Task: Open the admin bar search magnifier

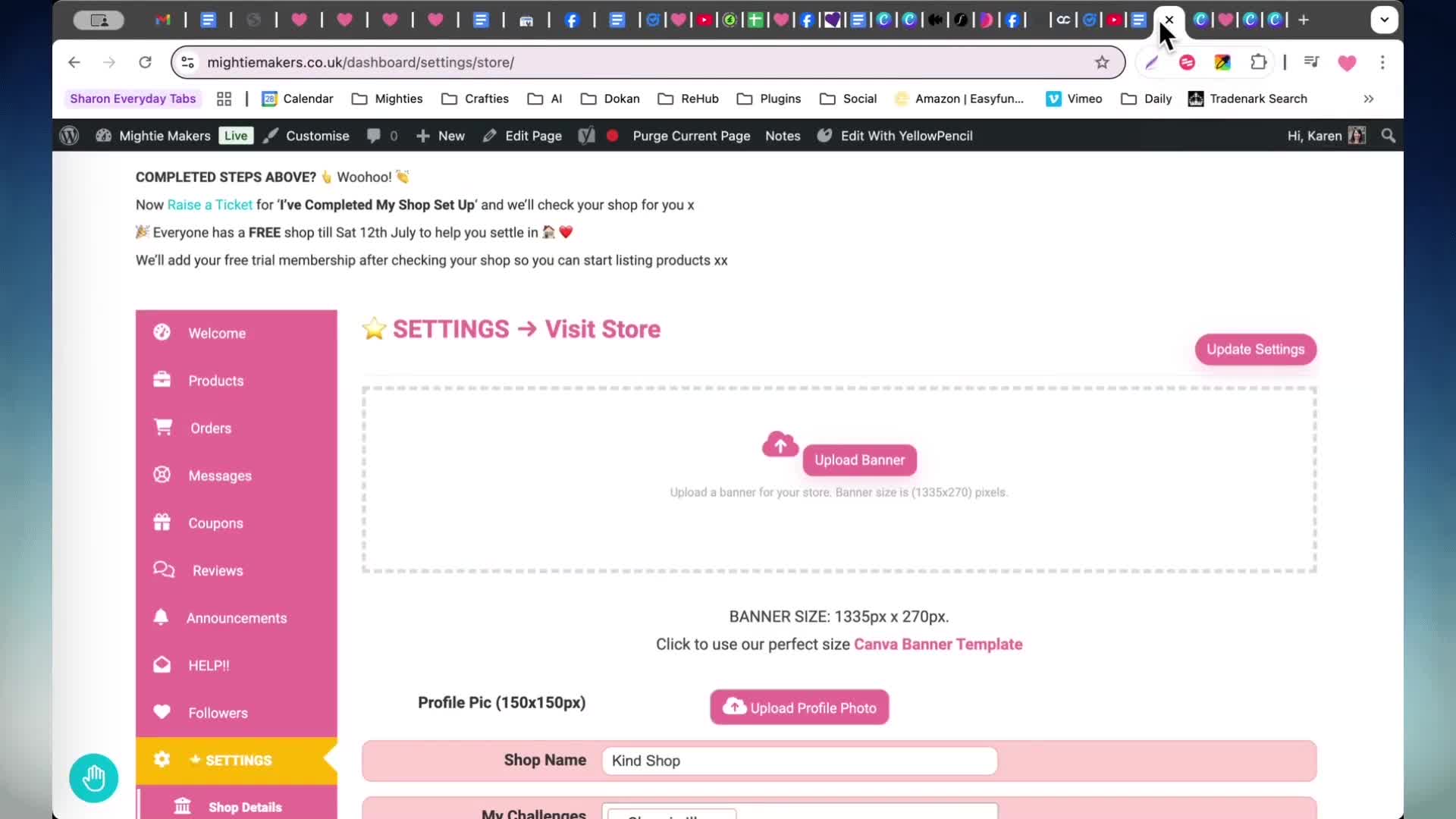Action: (1388, 136)
